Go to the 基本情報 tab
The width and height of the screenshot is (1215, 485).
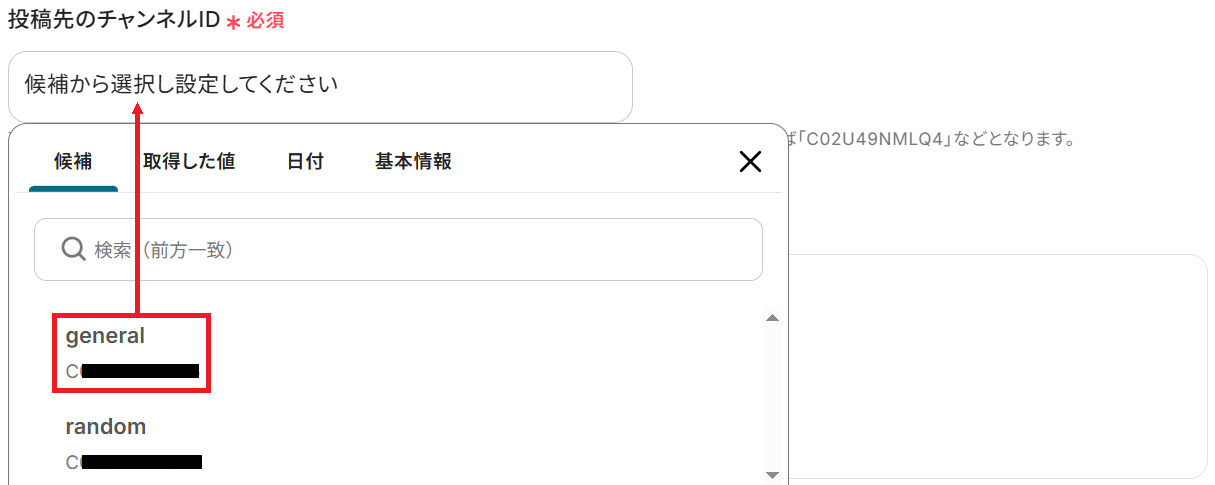[413, 161]
